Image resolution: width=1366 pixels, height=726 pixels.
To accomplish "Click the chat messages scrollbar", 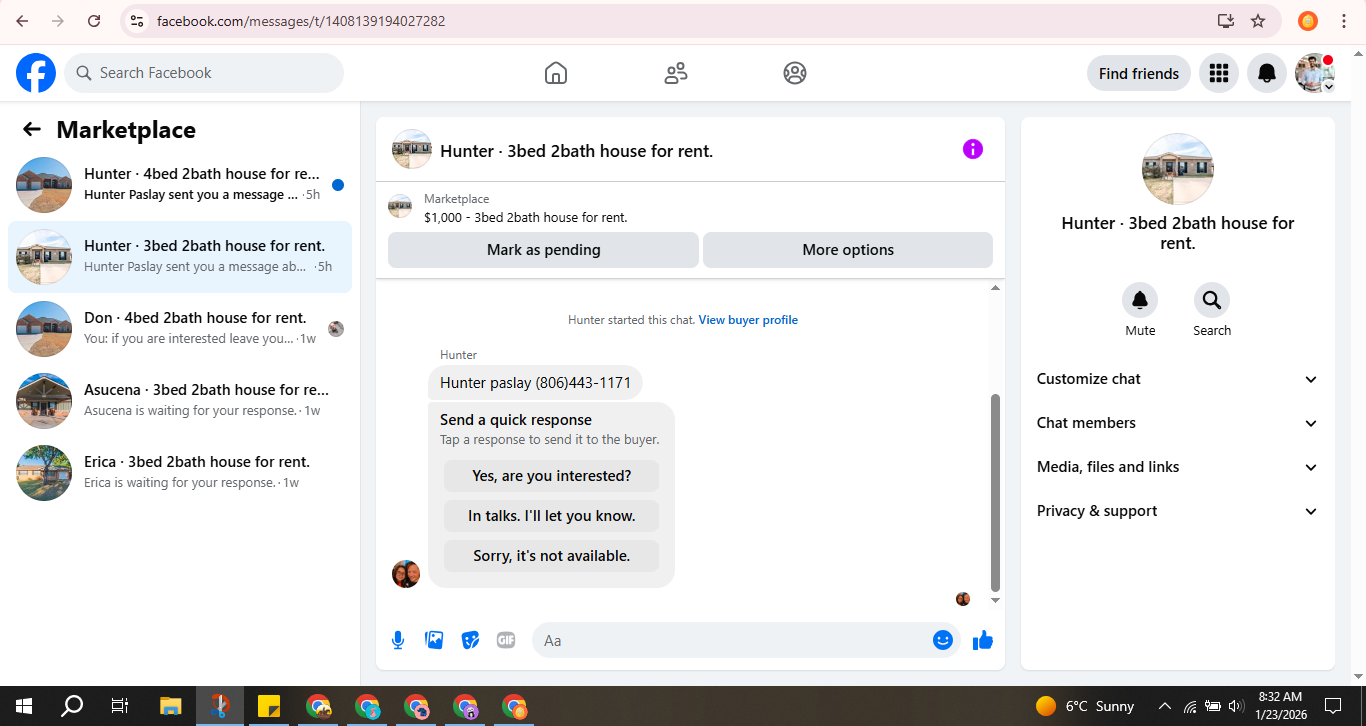I will click(995, 492).
